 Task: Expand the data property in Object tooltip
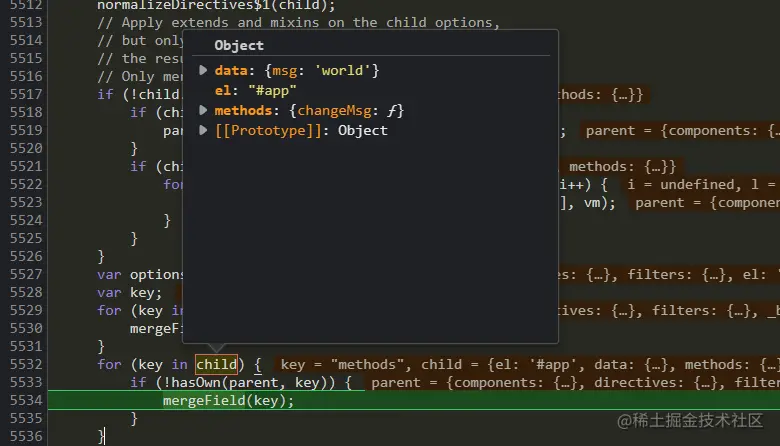[x=203, y=70]
